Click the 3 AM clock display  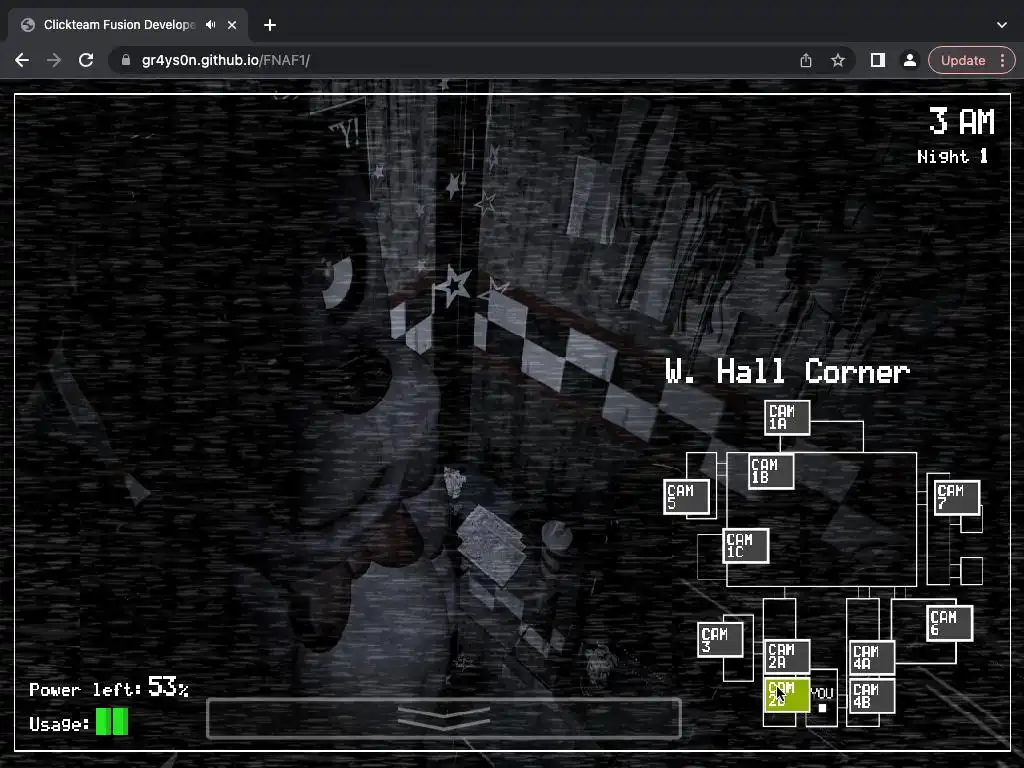[962, 121]
